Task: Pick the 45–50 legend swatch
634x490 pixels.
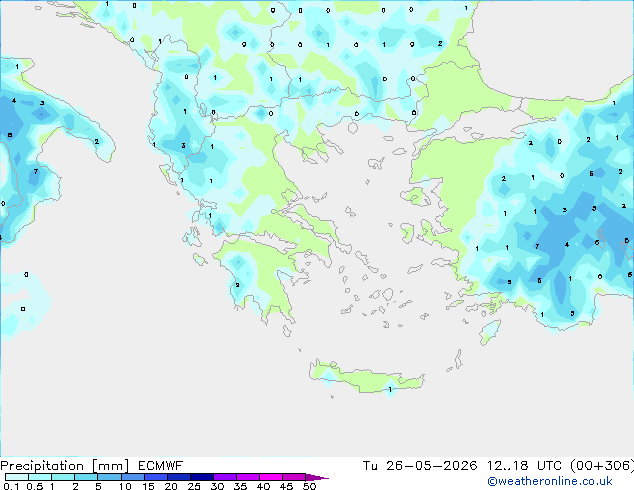Action: click(294, 477)
